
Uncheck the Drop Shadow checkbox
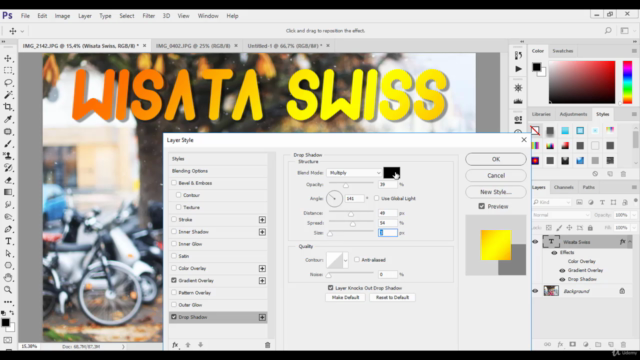[x=174, y=317]
